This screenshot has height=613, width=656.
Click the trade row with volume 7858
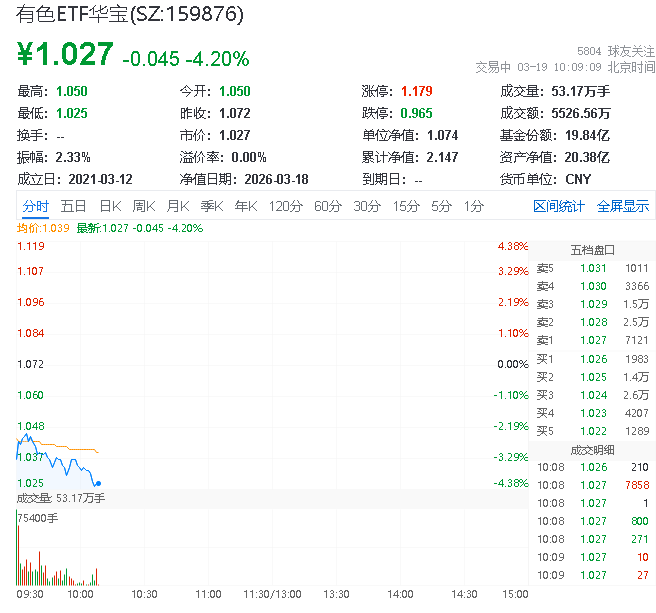(x=592, y=485)
